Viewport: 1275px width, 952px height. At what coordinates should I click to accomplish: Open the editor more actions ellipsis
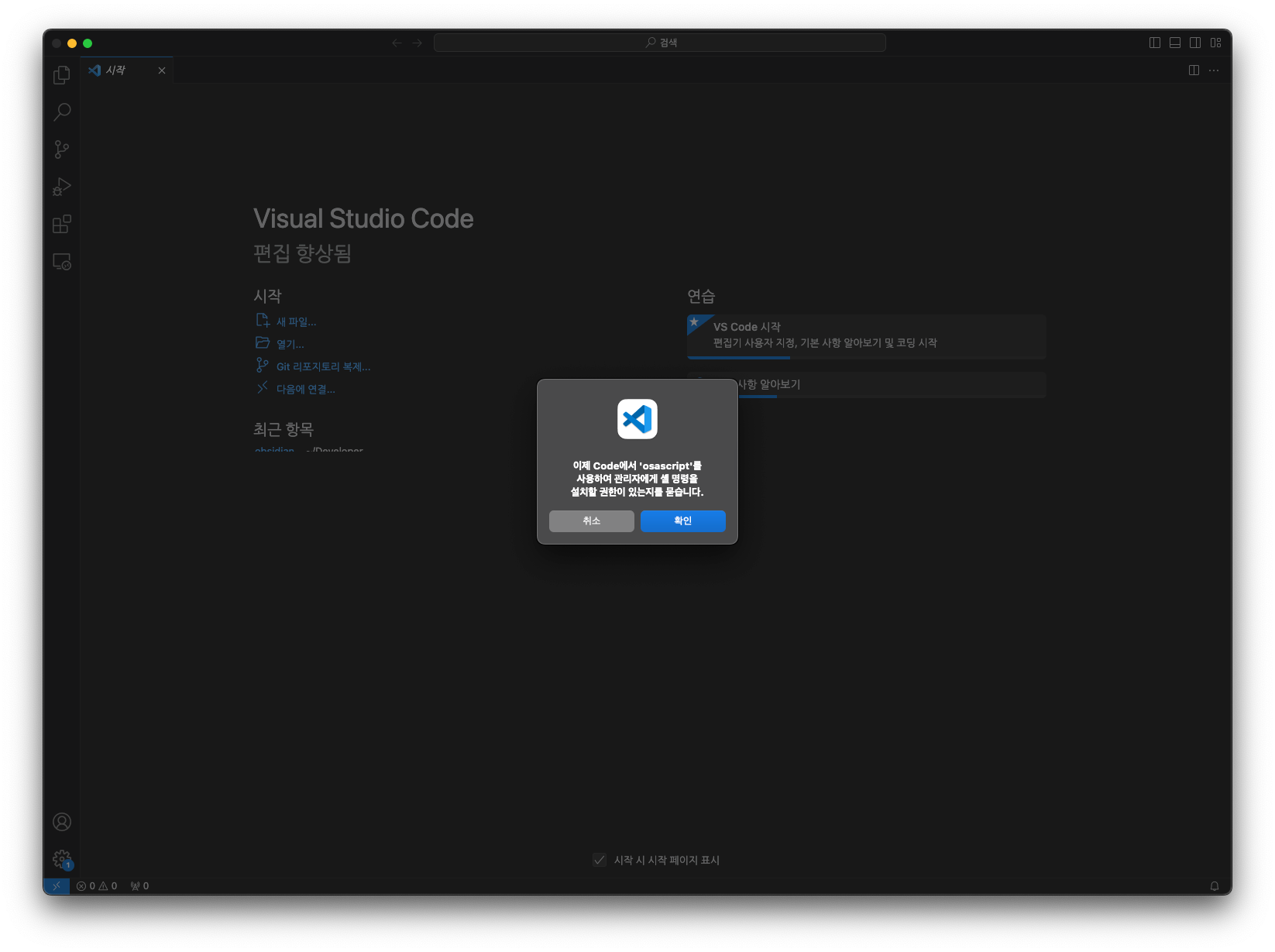[x=1214, y=70]
